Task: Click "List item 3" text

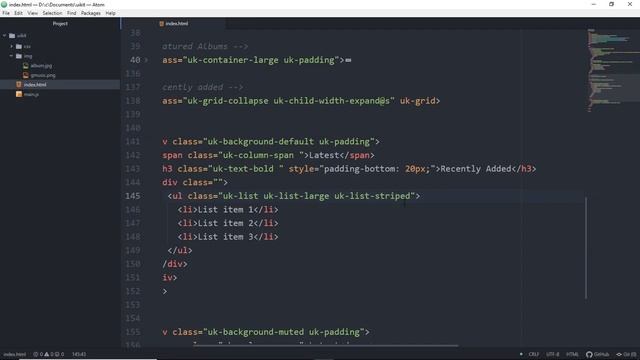Action: [225, 237]
